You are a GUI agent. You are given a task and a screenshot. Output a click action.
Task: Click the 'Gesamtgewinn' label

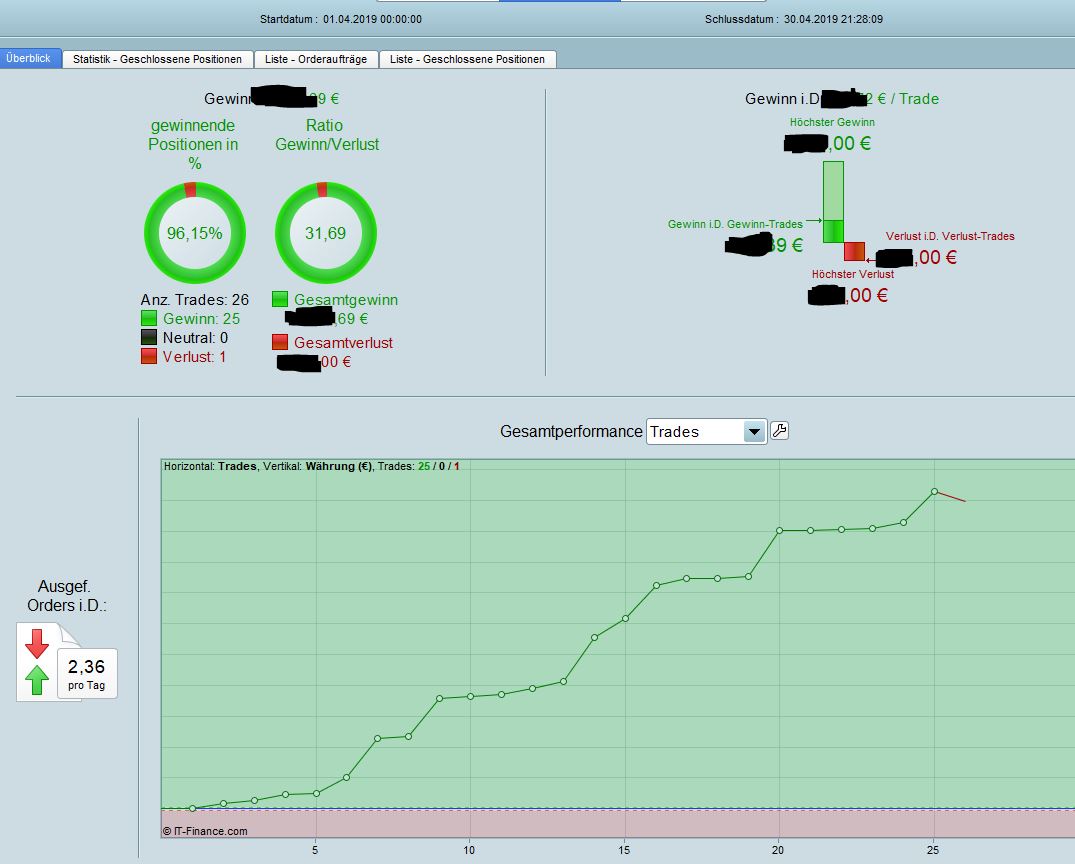(x=346, y=300)
